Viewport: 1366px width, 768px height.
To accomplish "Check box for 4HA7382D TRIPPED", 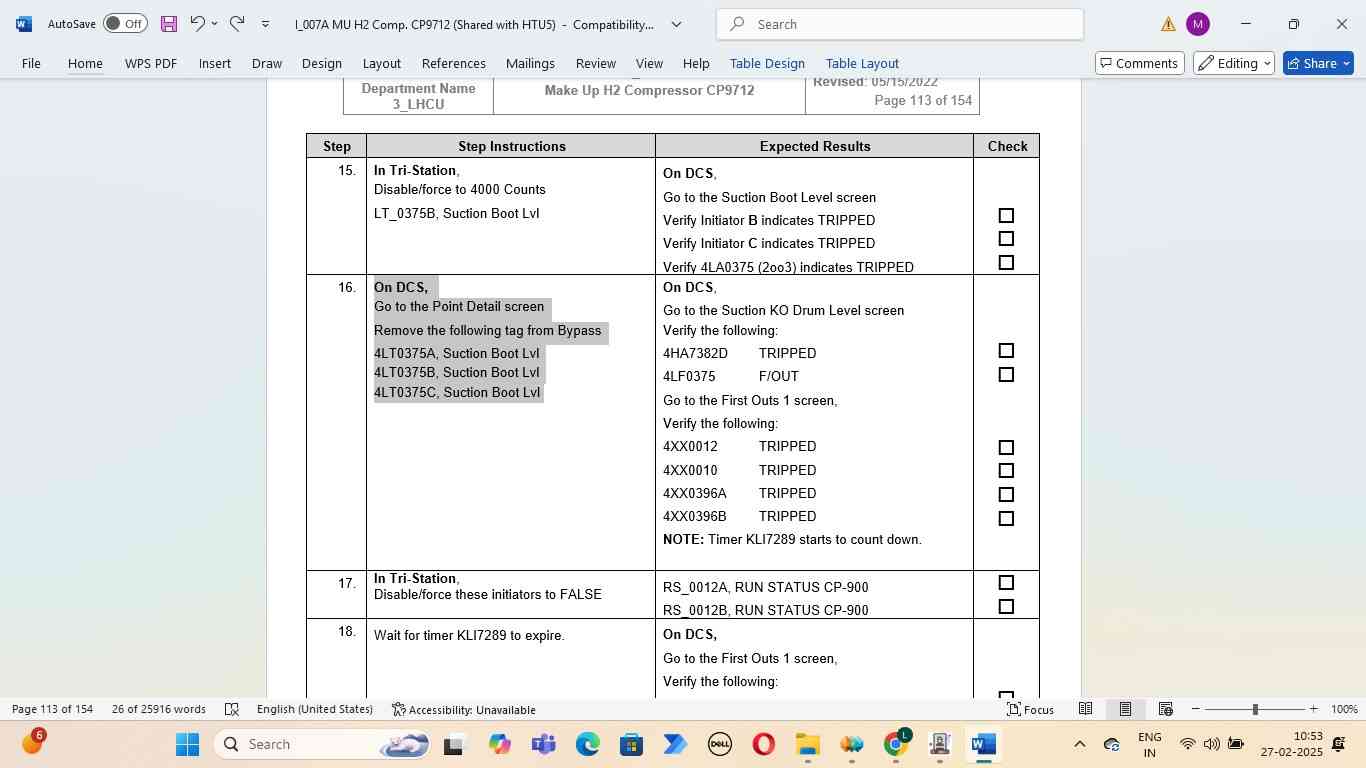I will click(x=1006, y=351).
